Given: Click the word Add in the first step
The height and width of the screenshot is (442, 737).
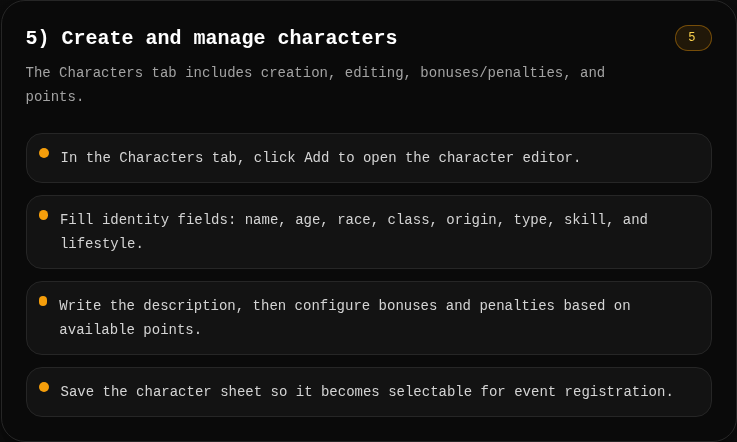Looking at the screenshot, I should 316,158.
